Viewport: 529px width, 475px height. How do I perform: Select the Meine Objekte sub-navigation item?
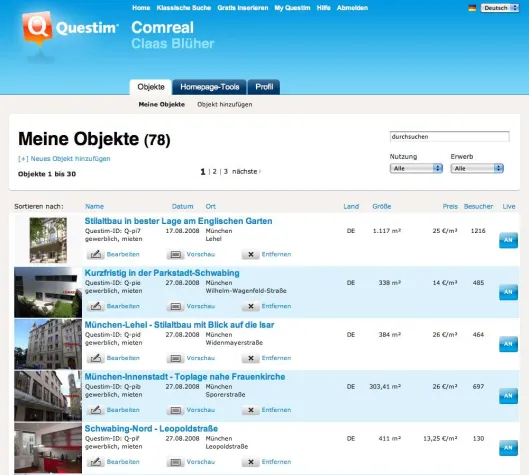[162, 105]
